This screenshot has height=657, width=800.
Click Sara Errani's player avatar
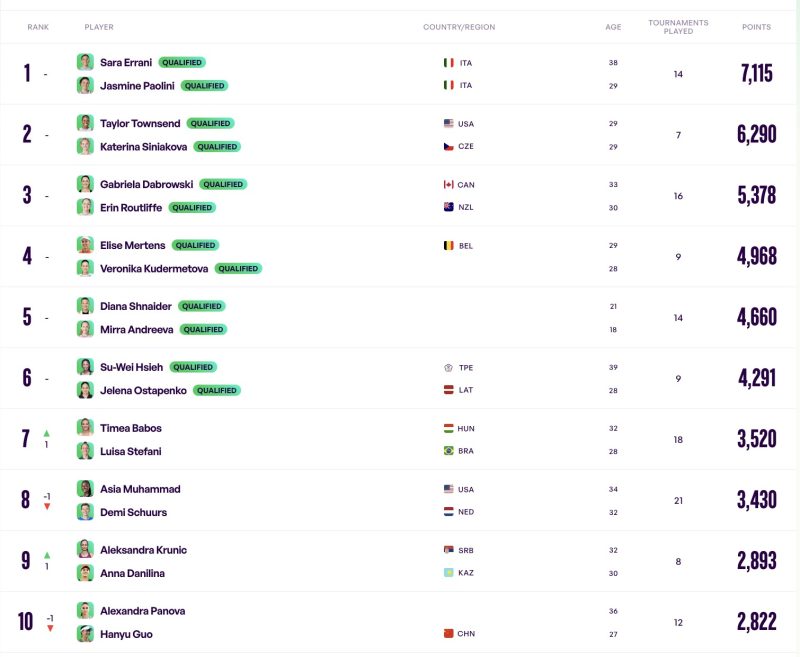point(85,62)
